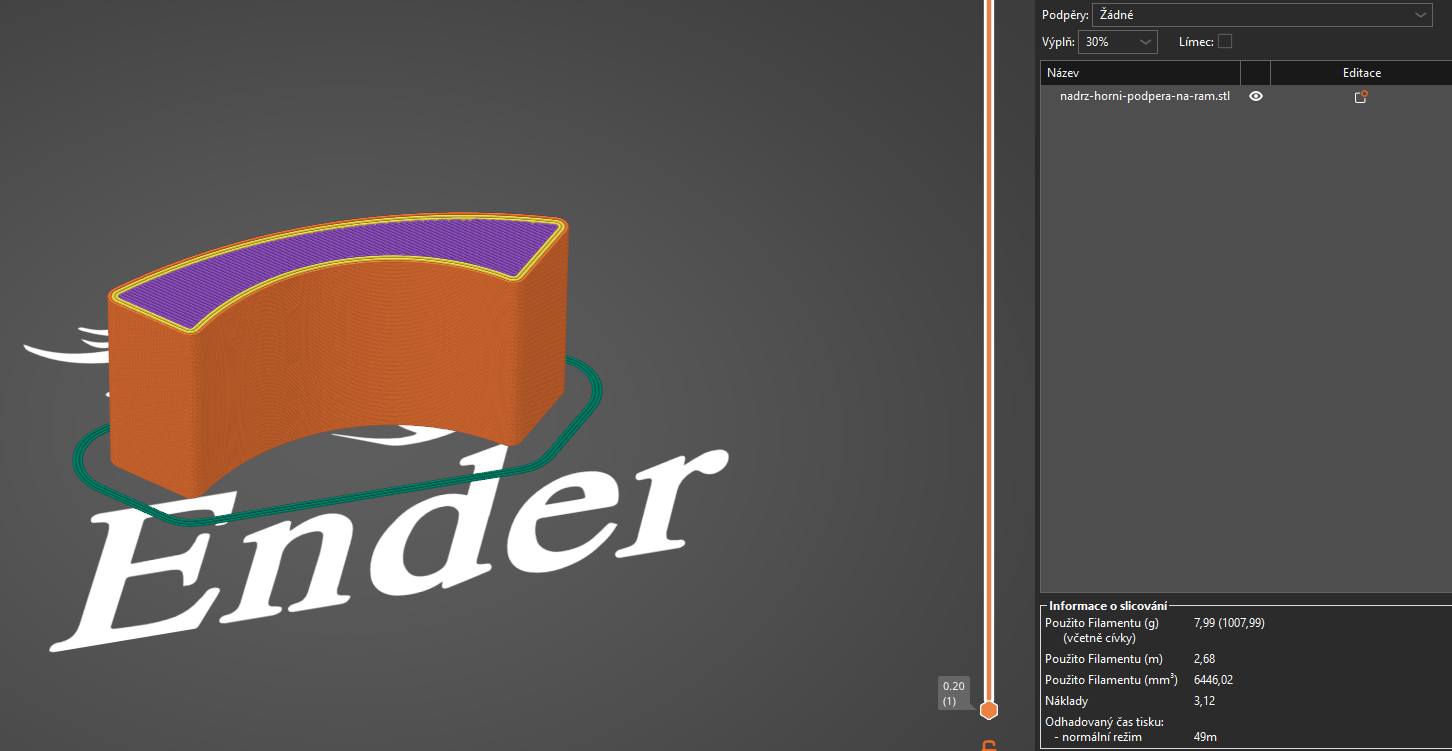Click the Náklady label
This screenshot has width=1452, height=751.
click(1066, 701)
